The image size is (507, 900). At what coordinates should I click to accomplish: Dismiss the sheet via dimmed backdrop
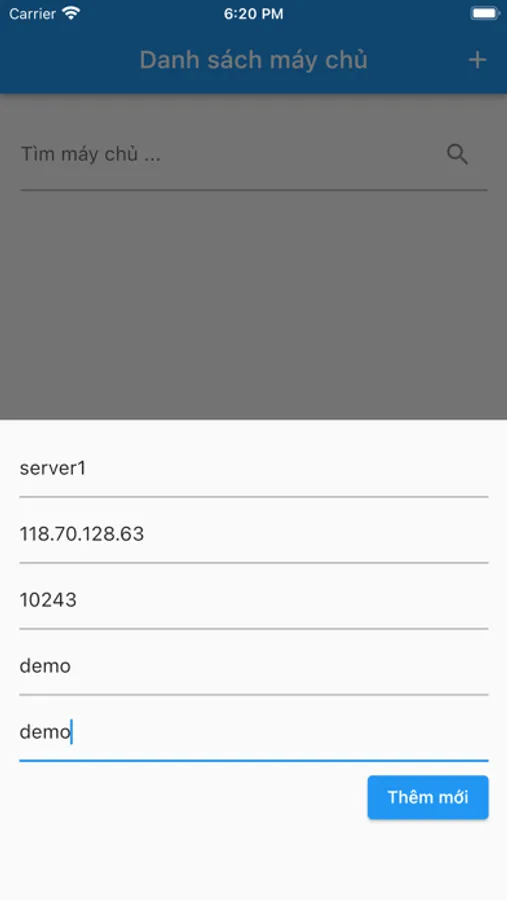pos(253,304)
